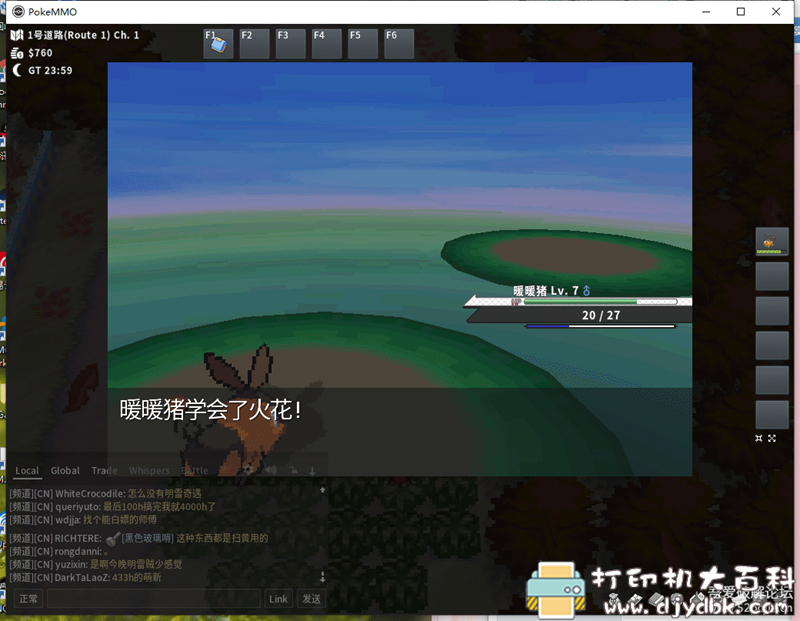
Task: Click the chat scroll-up arrow
Action: pyautogui.click(x=322, y=490)
